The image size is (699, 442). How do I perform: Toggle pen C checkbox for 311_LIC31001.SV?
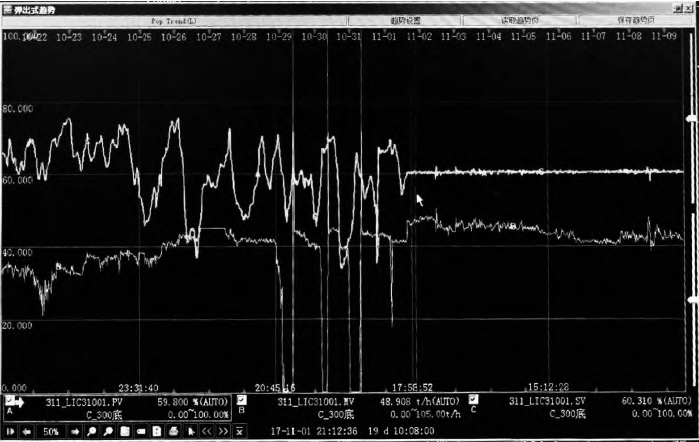point(473,398)
